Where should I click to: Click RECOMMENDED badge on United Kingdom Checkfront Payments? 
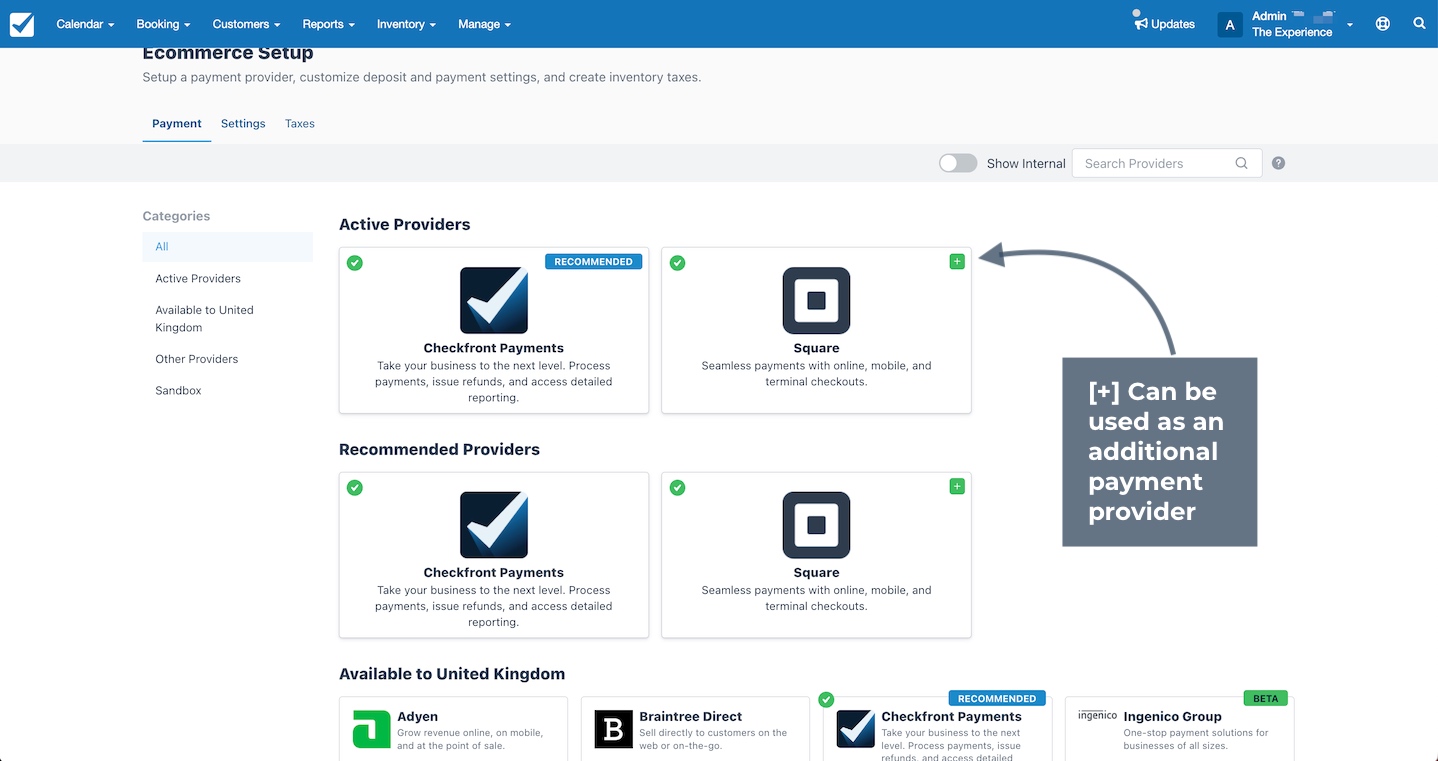[x=997, y=699]
